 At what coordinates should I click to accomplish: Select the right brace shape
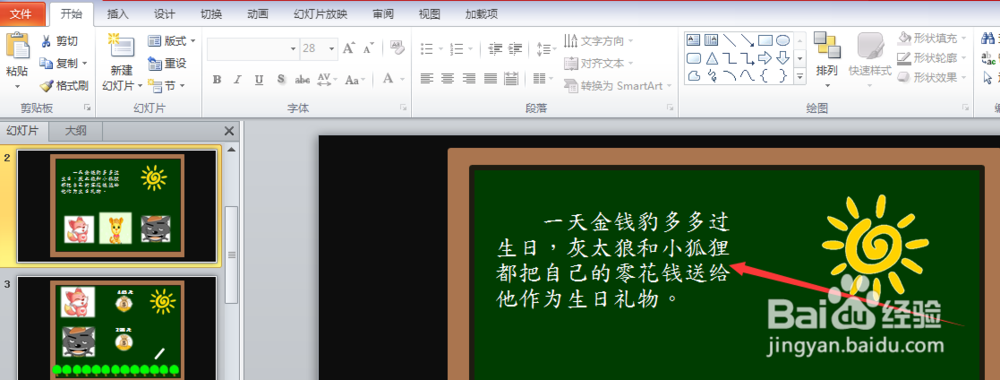(783, 76)
